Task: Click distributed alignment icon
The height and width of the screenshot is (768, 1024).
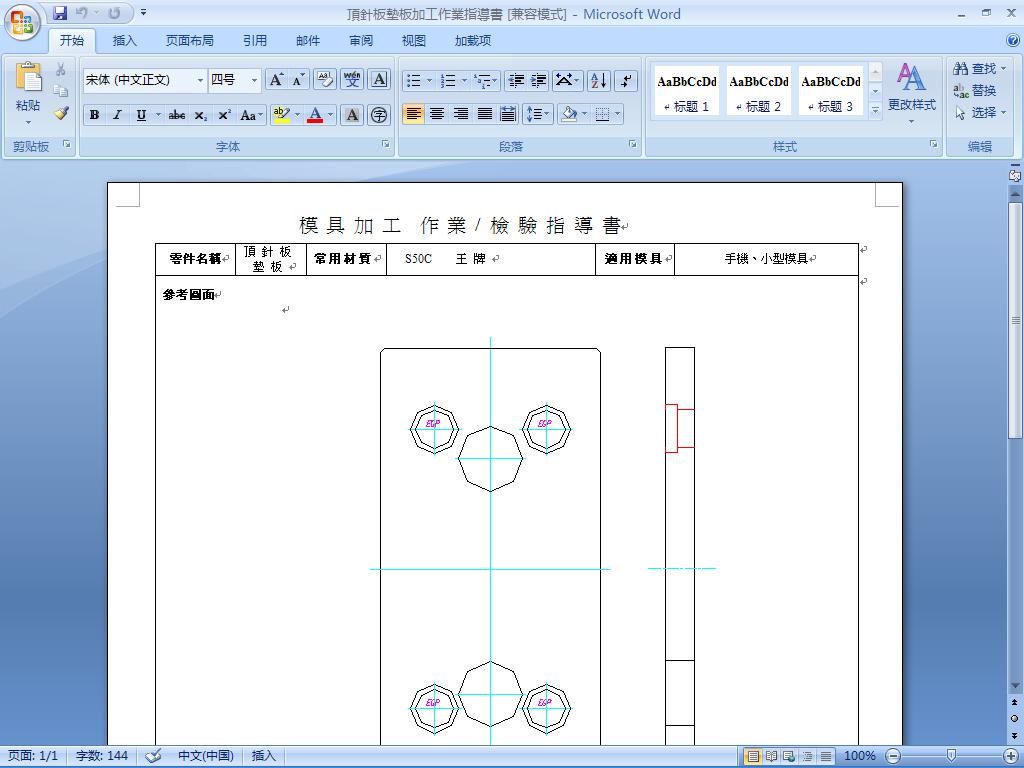Action: coord(508,114)
